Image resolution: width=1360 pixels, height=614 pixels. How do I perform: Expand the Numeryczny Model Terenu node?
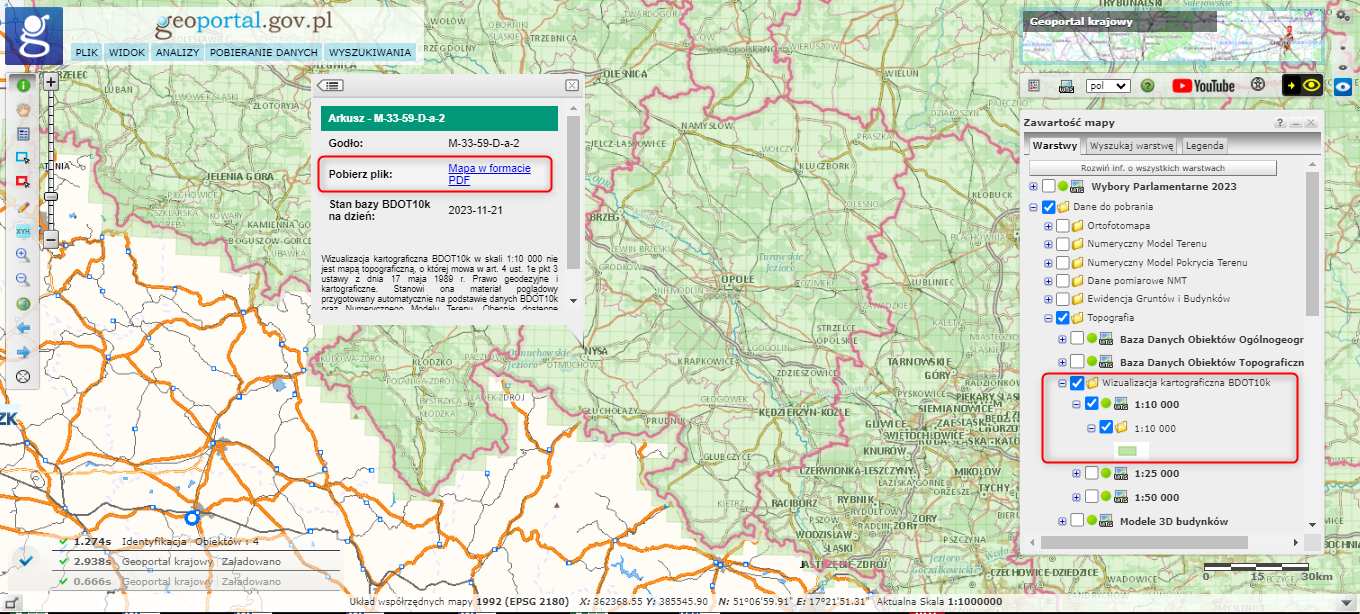click(x=1048, y=244)
